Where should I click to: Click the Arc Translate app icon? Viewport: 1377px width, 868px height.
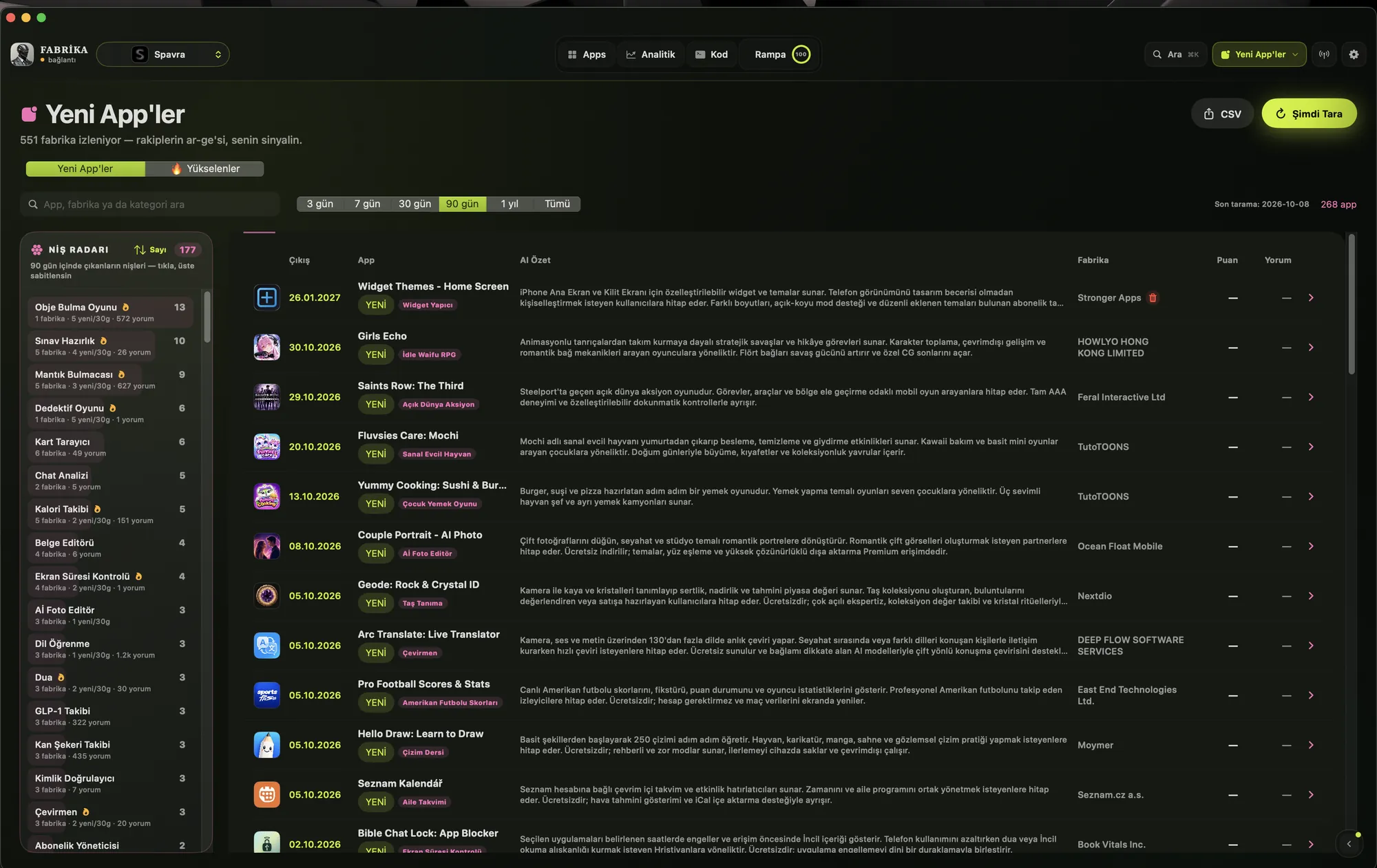pos(266,646)
